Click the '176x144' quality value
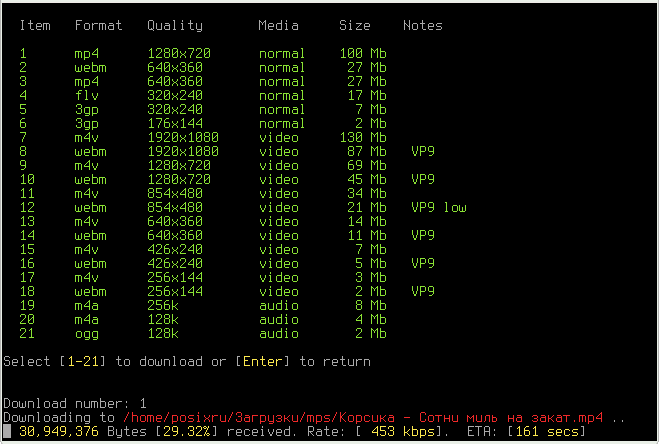This screenshot has width=659, height=444. (175, 123)
